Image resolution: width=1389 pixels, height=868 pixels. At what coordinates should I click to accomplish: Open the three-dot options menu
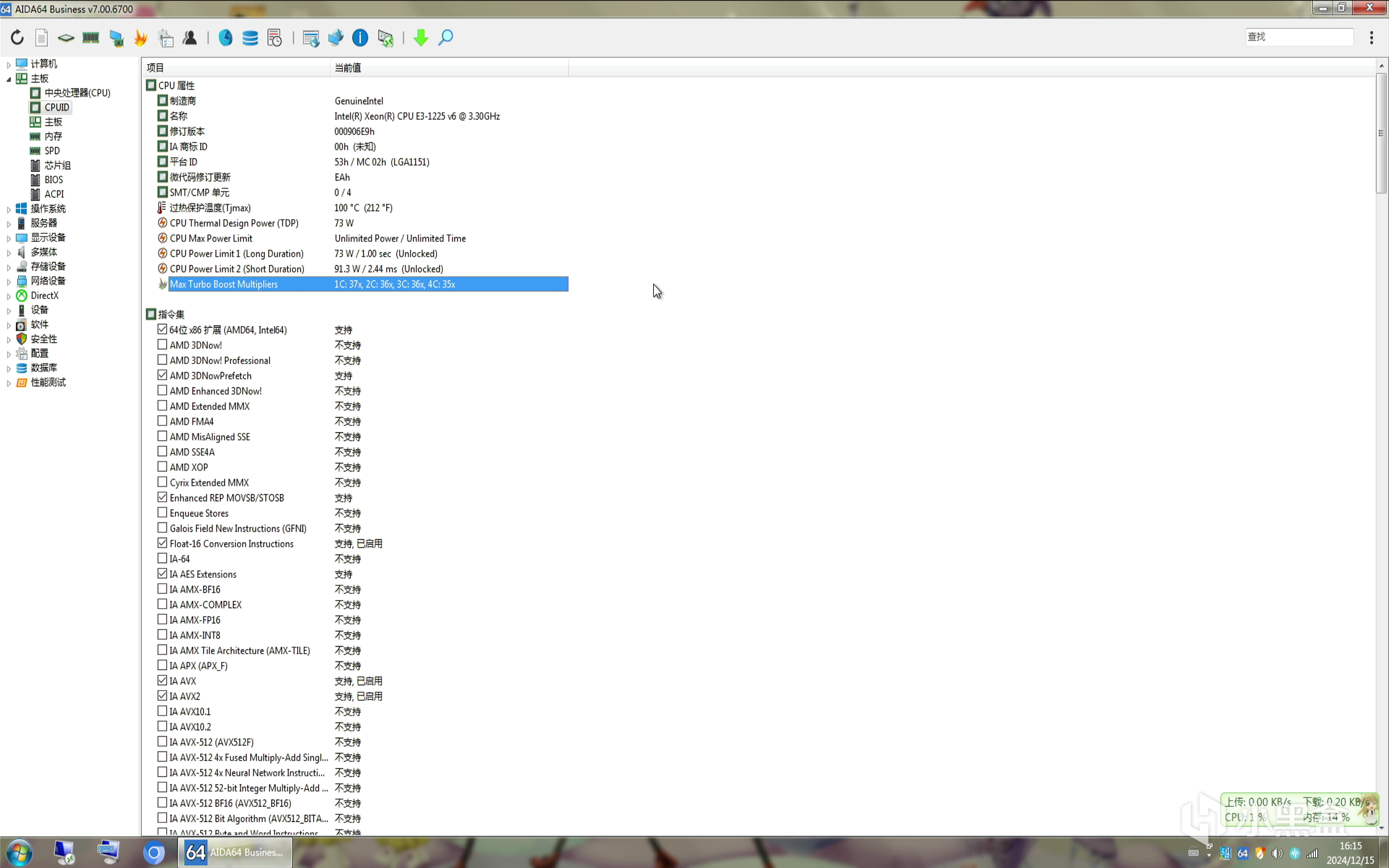click(x=1371, y=38)
